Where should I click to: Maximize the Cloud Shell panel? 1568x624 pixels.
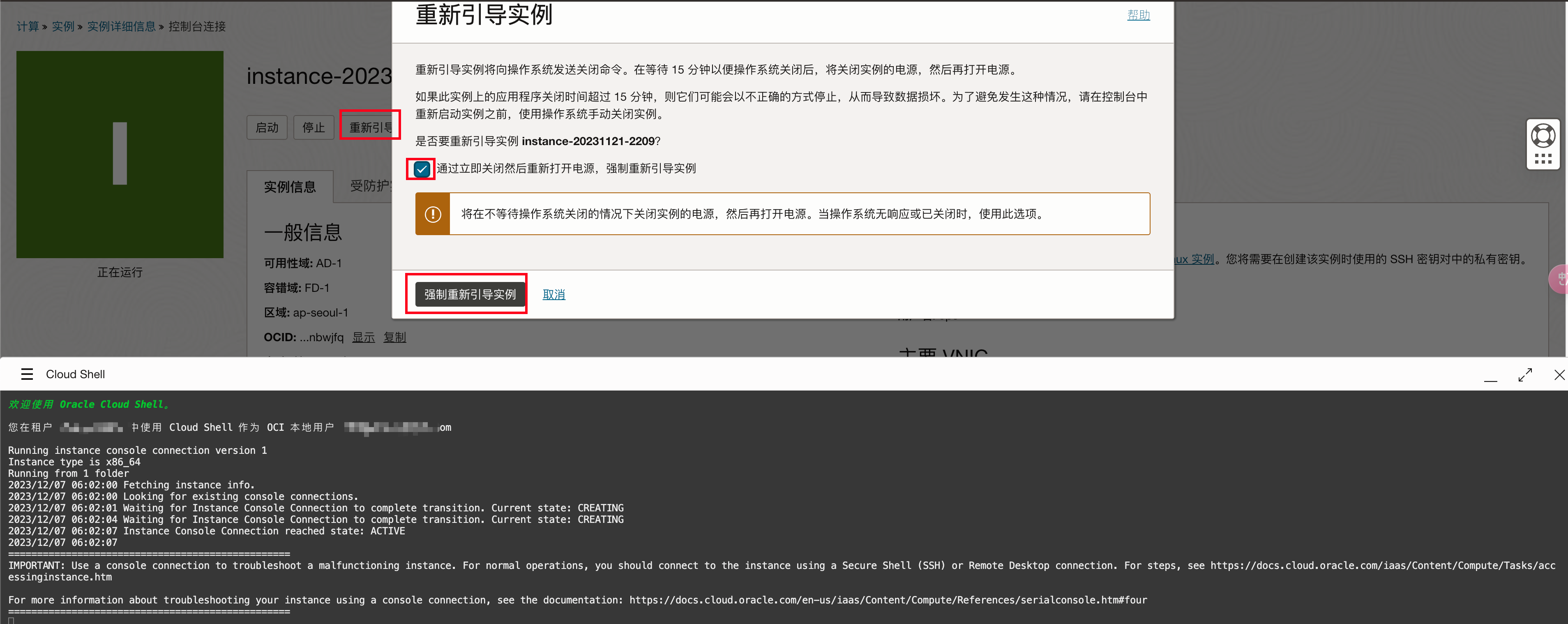1525,374
